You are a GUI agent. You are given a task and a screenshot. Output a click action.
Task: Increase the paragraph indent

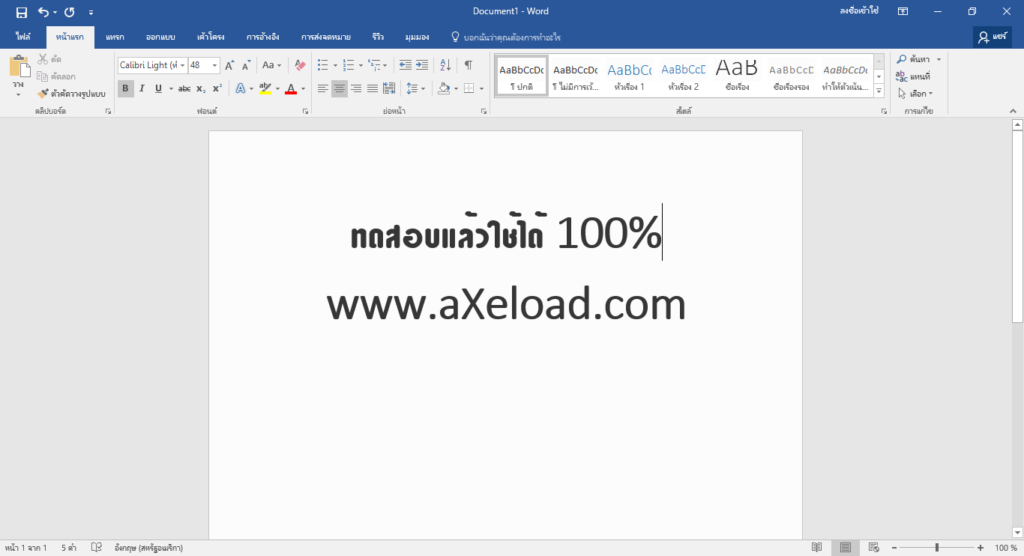(422, 65)
